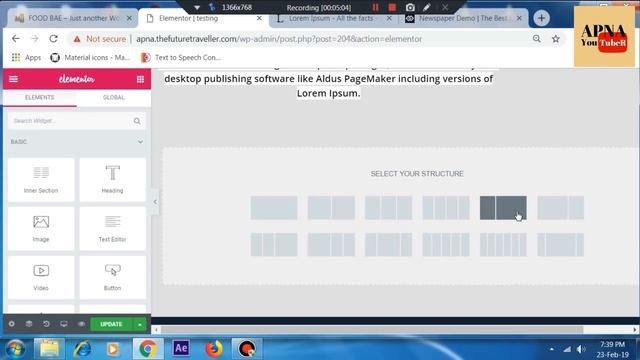
Task: Choose the wide-left narrow-right column structure
Action: (x=560, y=208)
